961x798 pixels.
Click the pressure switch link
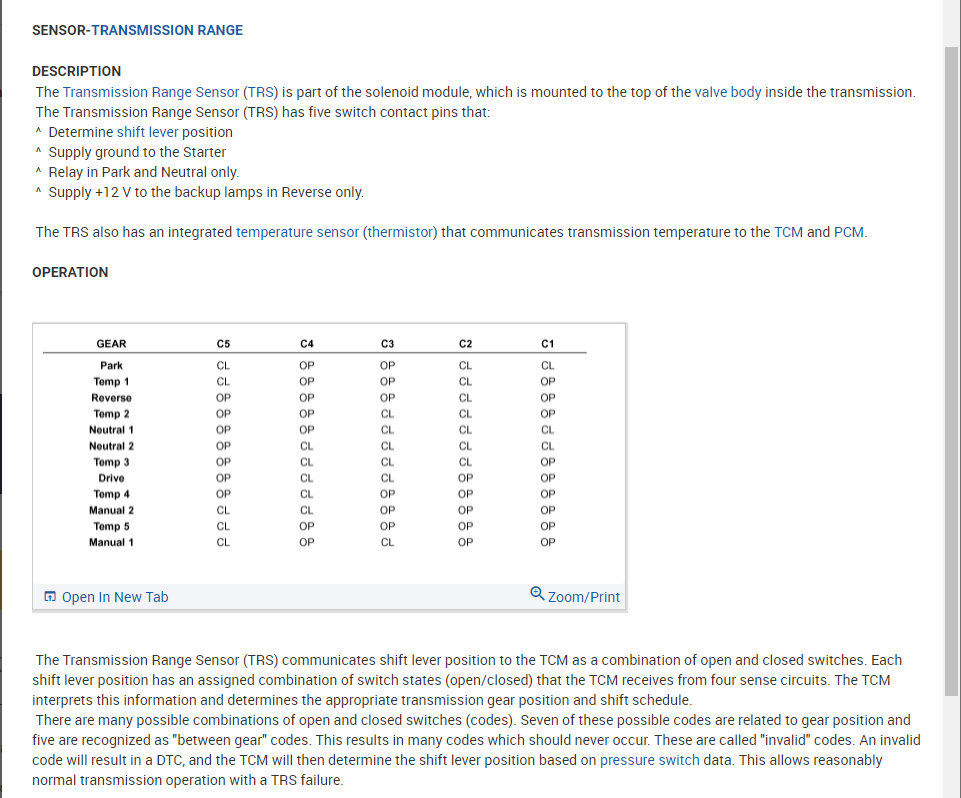click(650, 760)
